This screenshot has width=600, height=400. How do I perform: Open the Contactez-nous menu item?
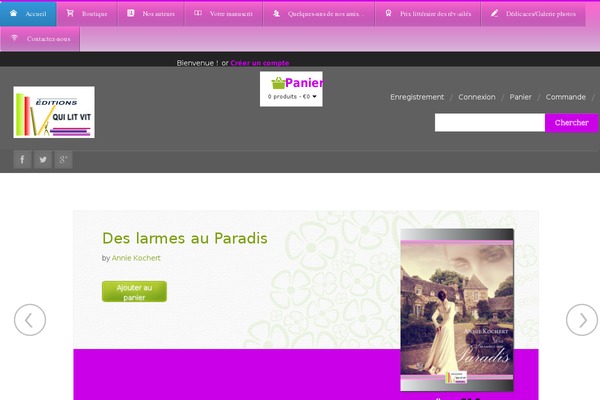click(40, 39)
